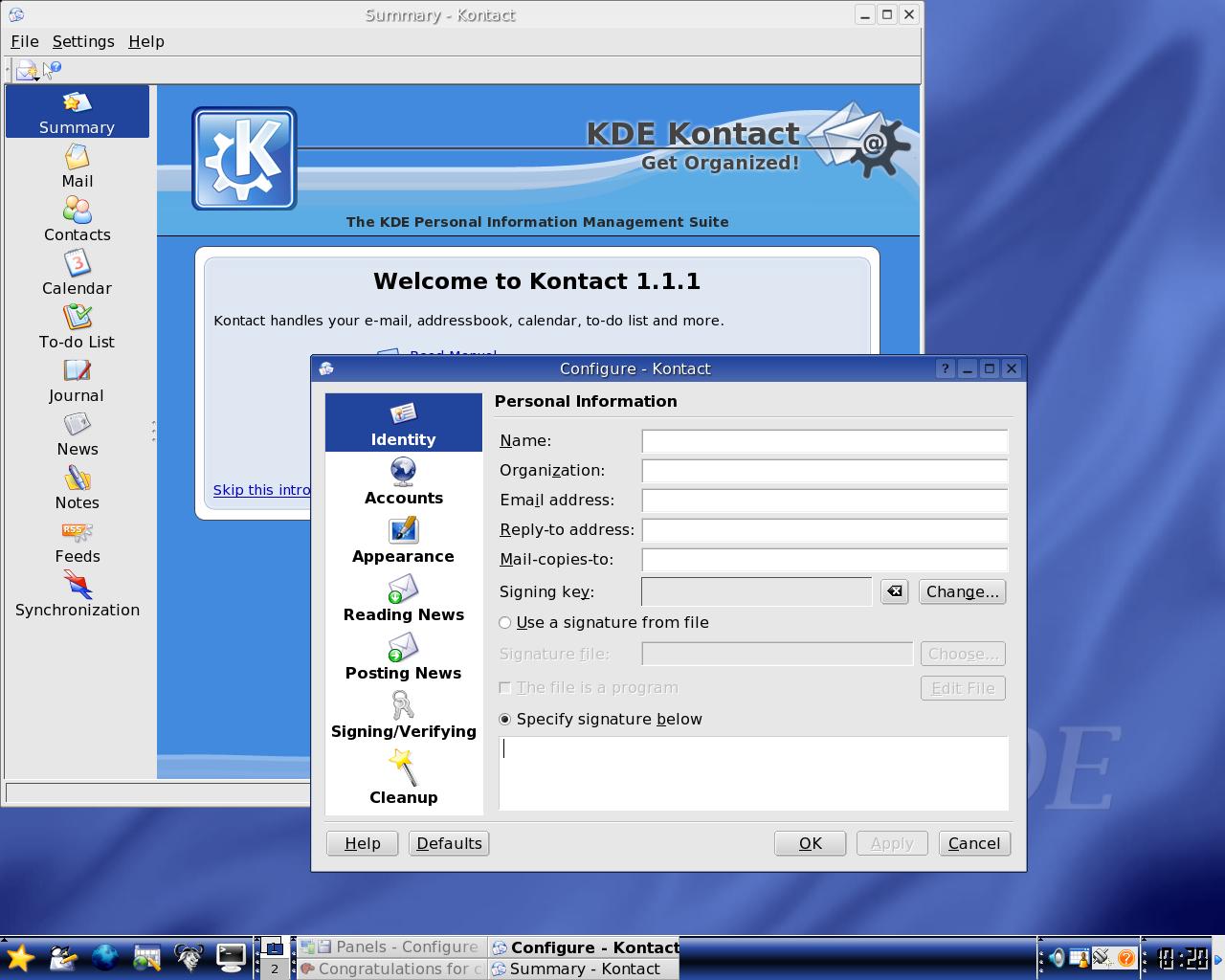The image size is (1225, 980).
Task: Open the Calendar component in Kontact sidebar
Action: tap(78, 273)
